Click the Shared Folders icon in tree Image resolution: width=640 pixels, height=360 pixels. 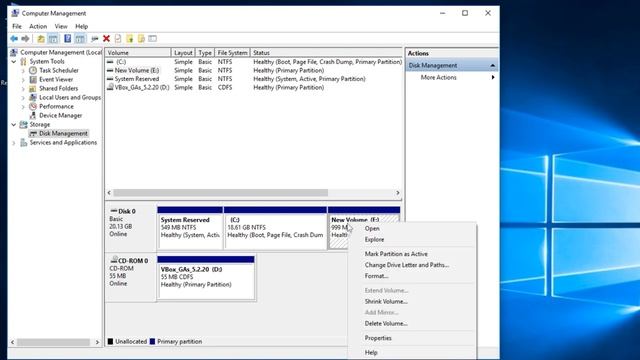point(33,88)
